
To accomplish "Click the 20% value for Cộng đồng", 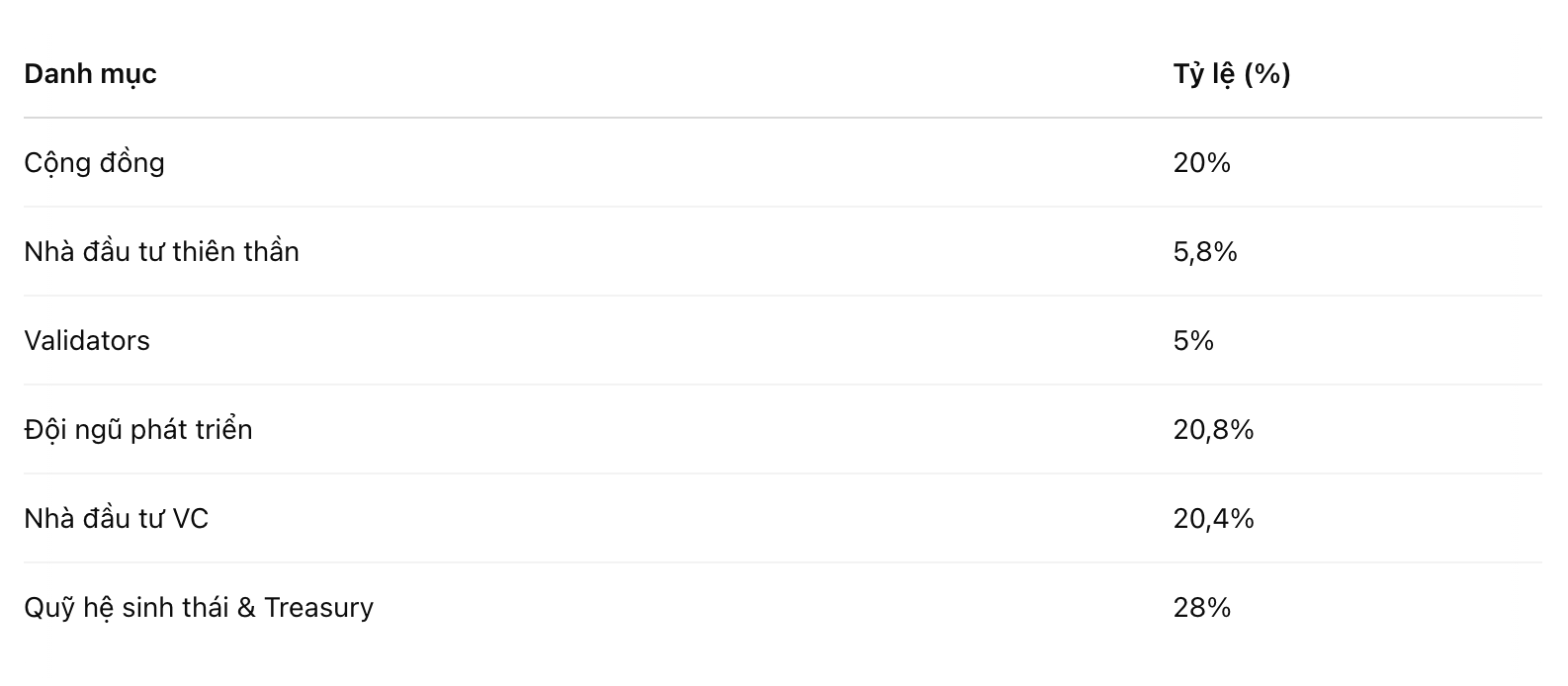I will (1201, 162).
